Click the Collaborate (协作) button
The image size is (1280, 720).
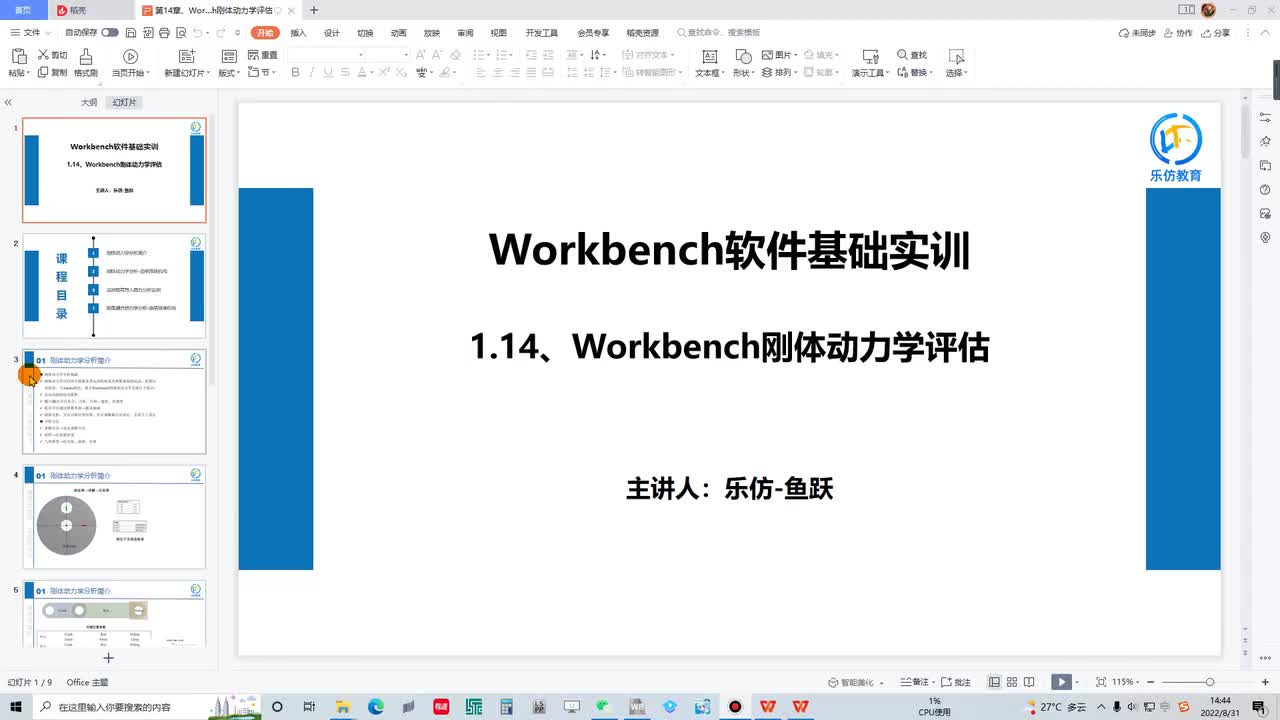coord(1179,33)
